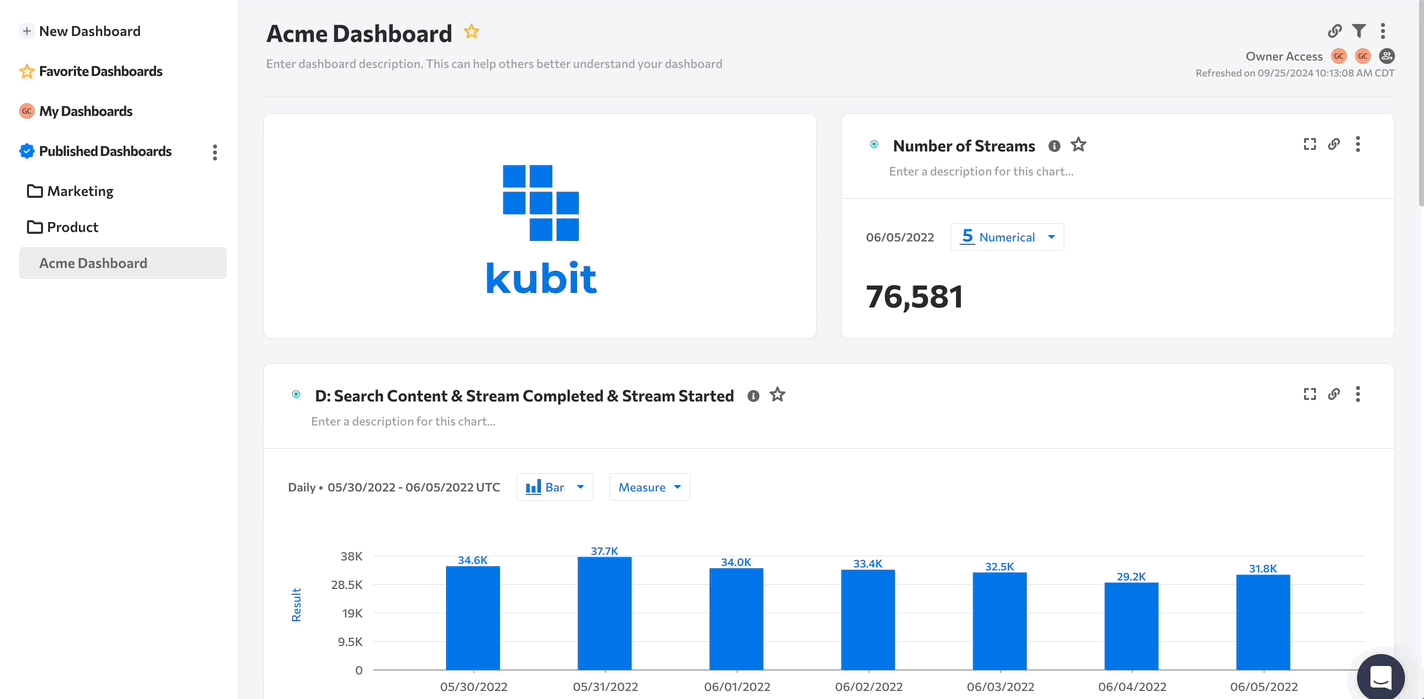Click the 06/02/2022 bar labeled 33.4K

point(868,620)
